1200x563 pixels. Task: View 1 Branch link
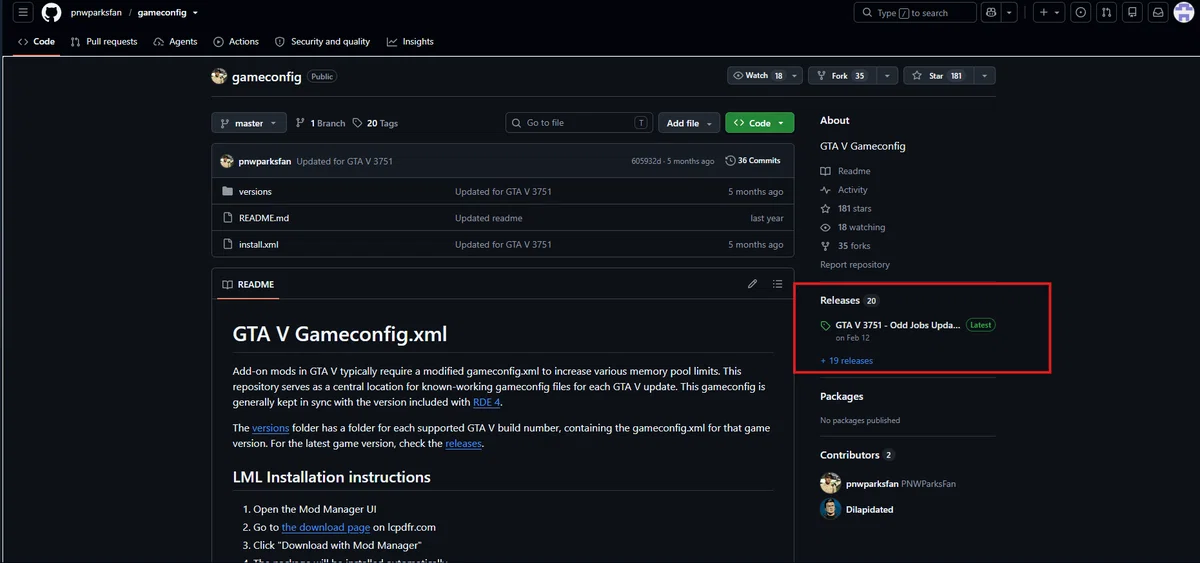pos(320,123)
